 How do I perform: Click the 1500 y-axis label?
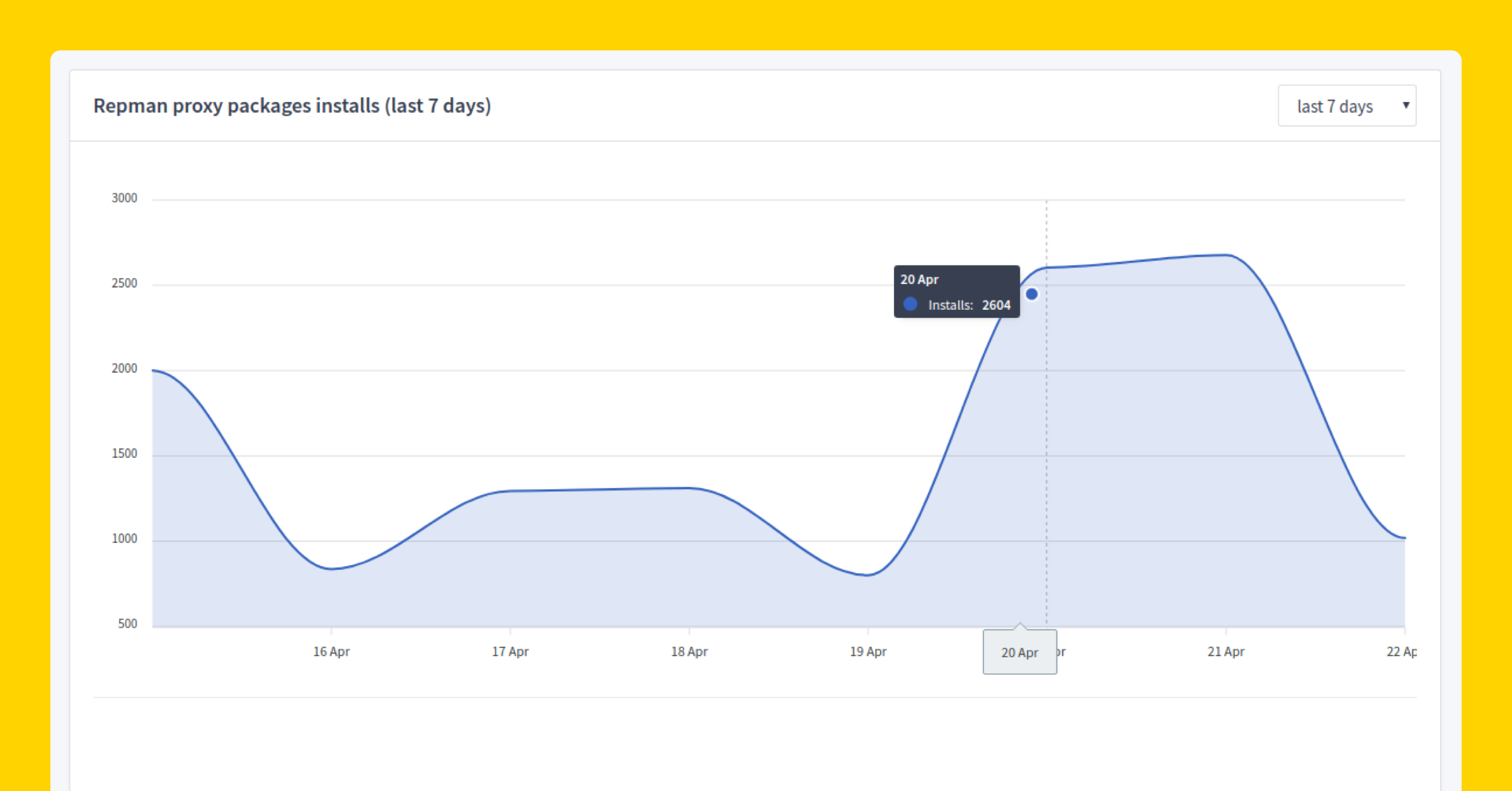124,453
